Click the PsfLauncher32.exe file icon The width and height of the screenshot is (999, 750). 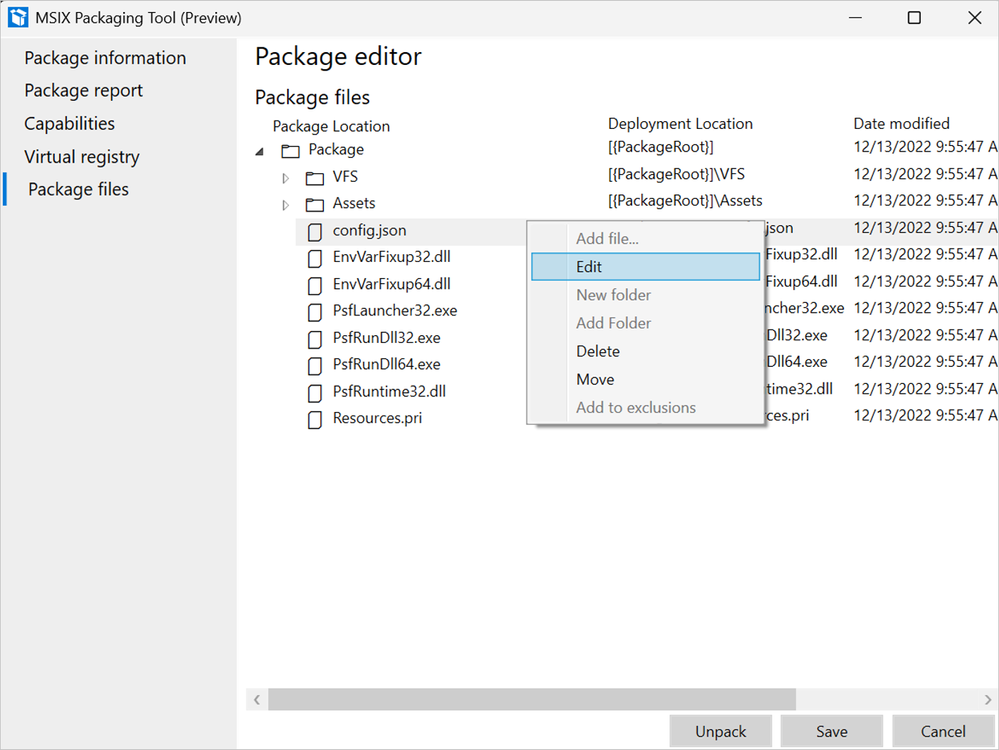[x=315, y=312]
